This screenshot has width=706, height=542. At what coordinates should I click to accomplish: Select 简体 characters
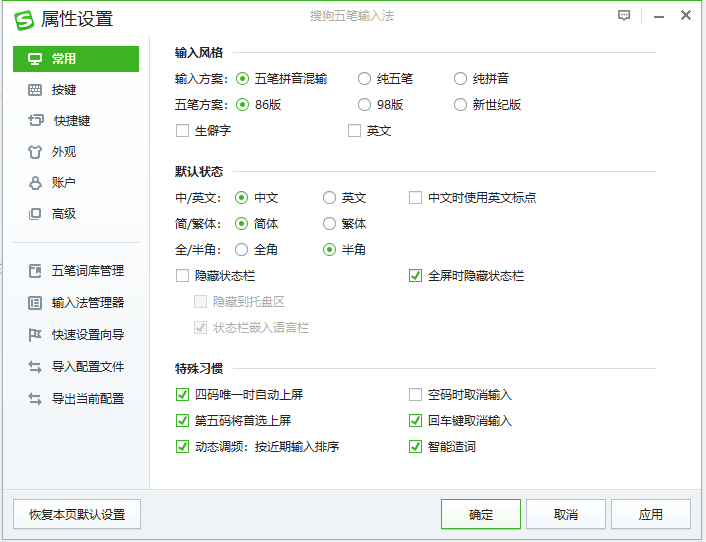click(x=242, y=224)
